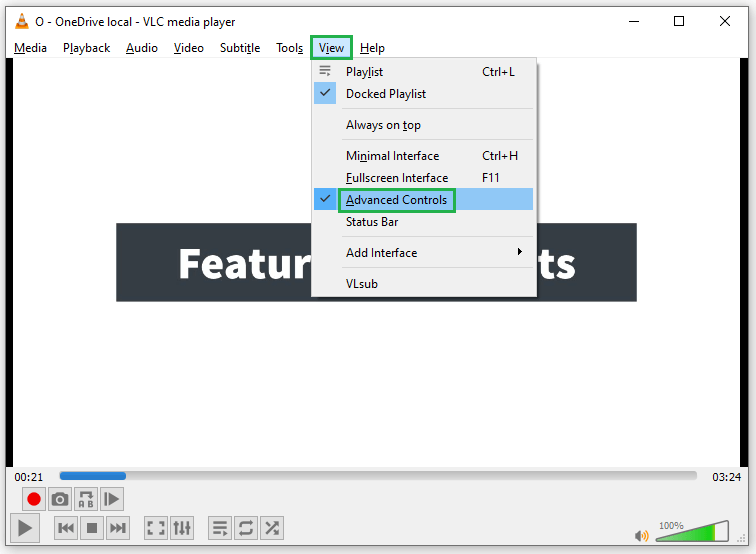Jump to previous media track
The width and height of the screenshot is (756, 554).
point(66,528)
